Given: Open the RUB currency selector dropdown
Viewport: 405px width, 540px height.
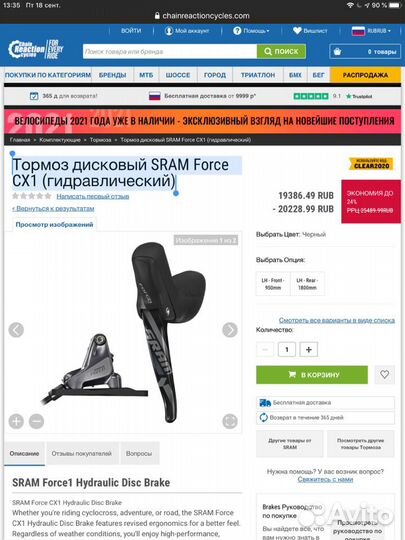Looking at the screenshot, I should [371, 31].
